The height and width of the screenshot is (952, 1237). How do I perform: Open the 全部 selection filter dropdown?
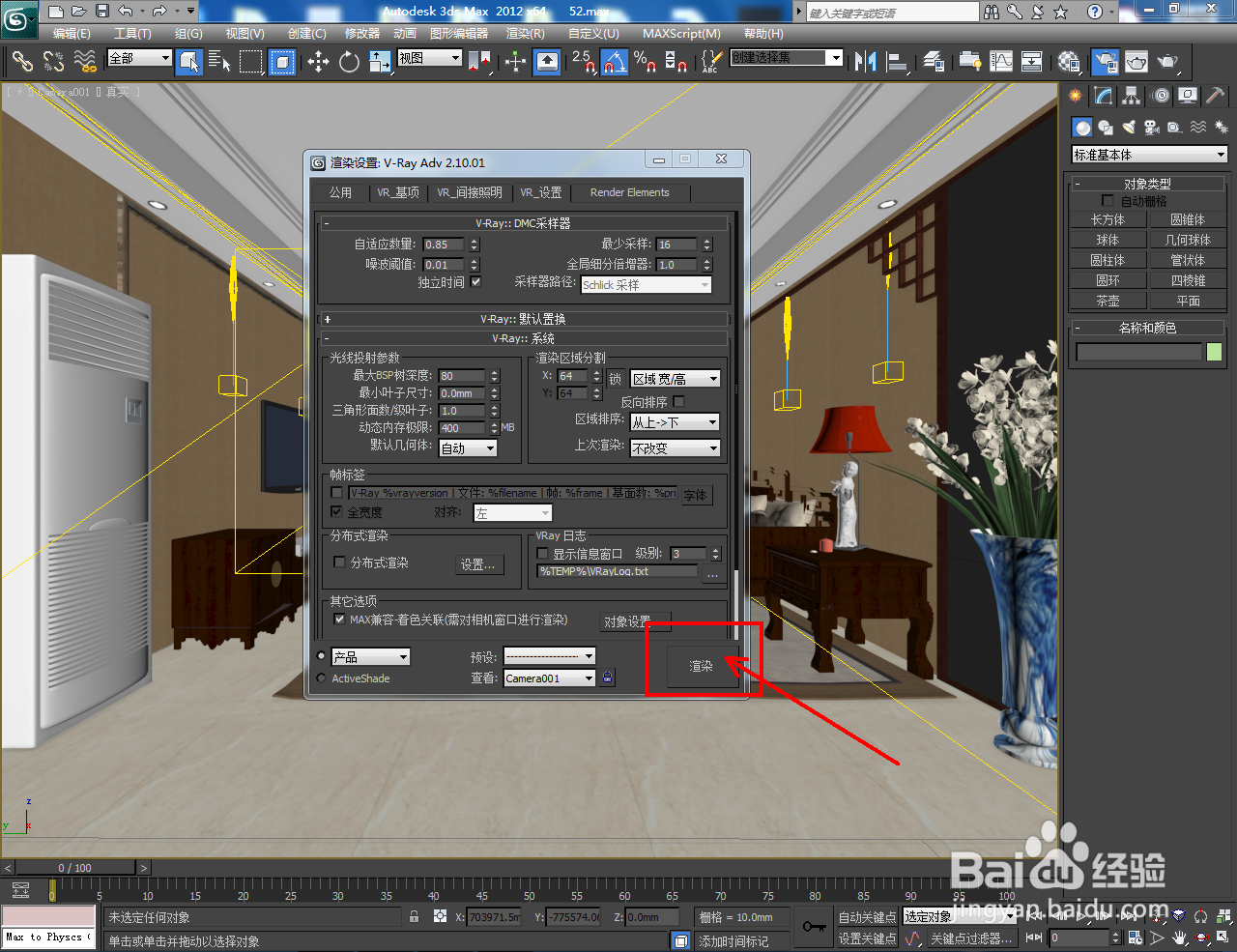tap(139, 59)
